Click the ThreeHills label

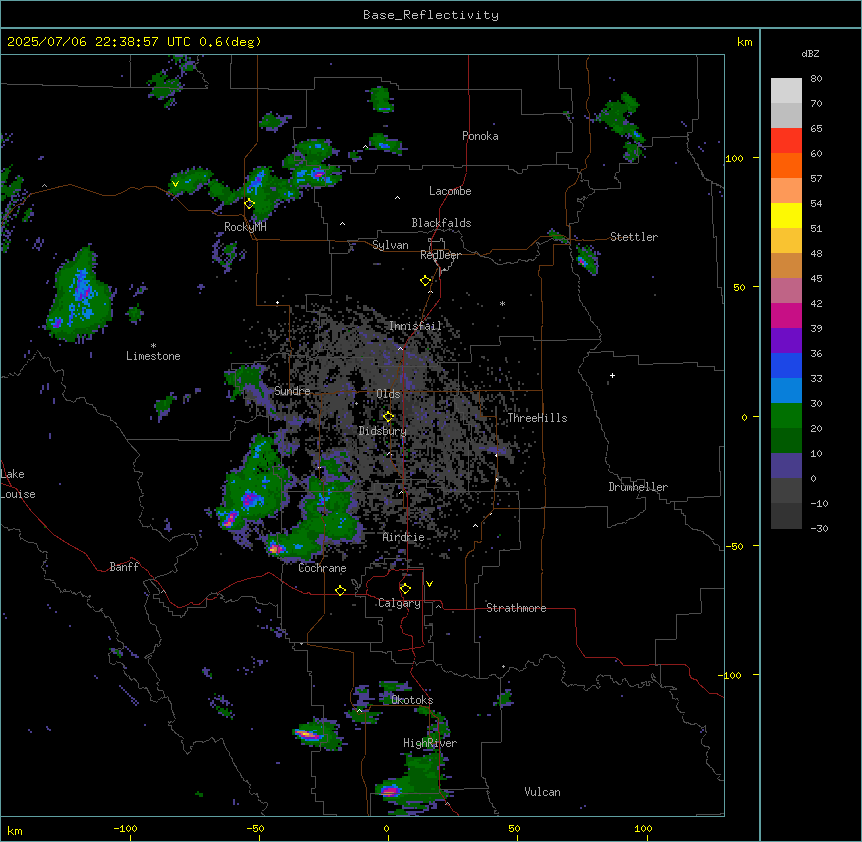click(537, 418)
